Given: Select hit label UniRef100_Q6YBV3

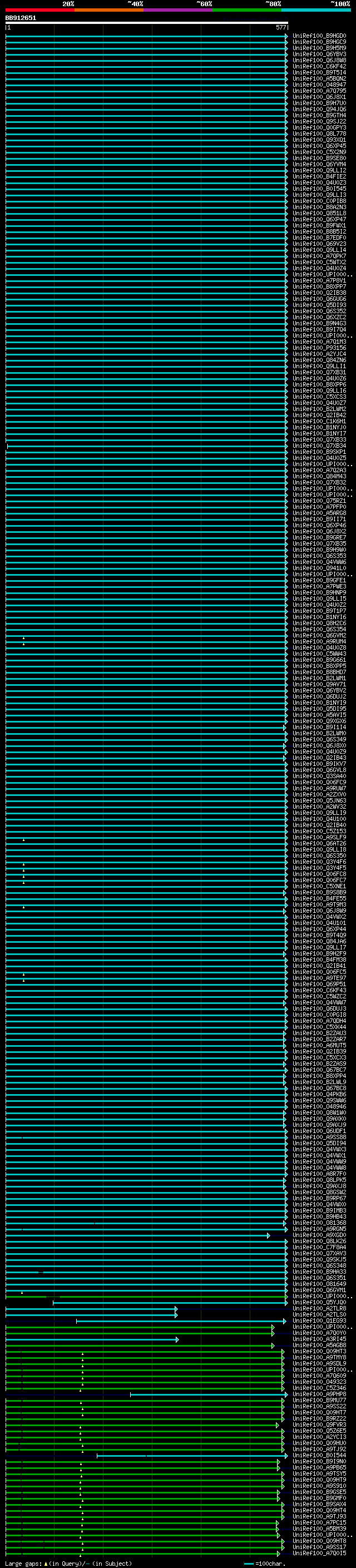Looking at the screenshot, I should tap(319, 54).
